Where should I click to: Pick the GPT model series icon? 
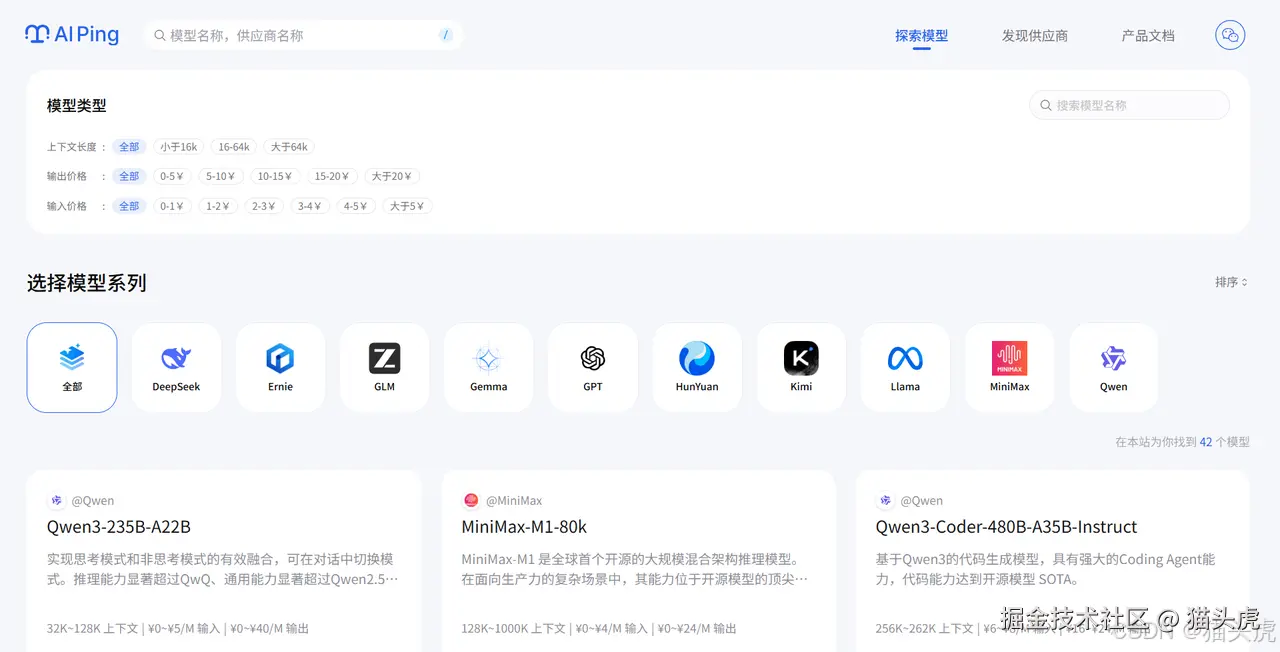(x=592, y=367)
